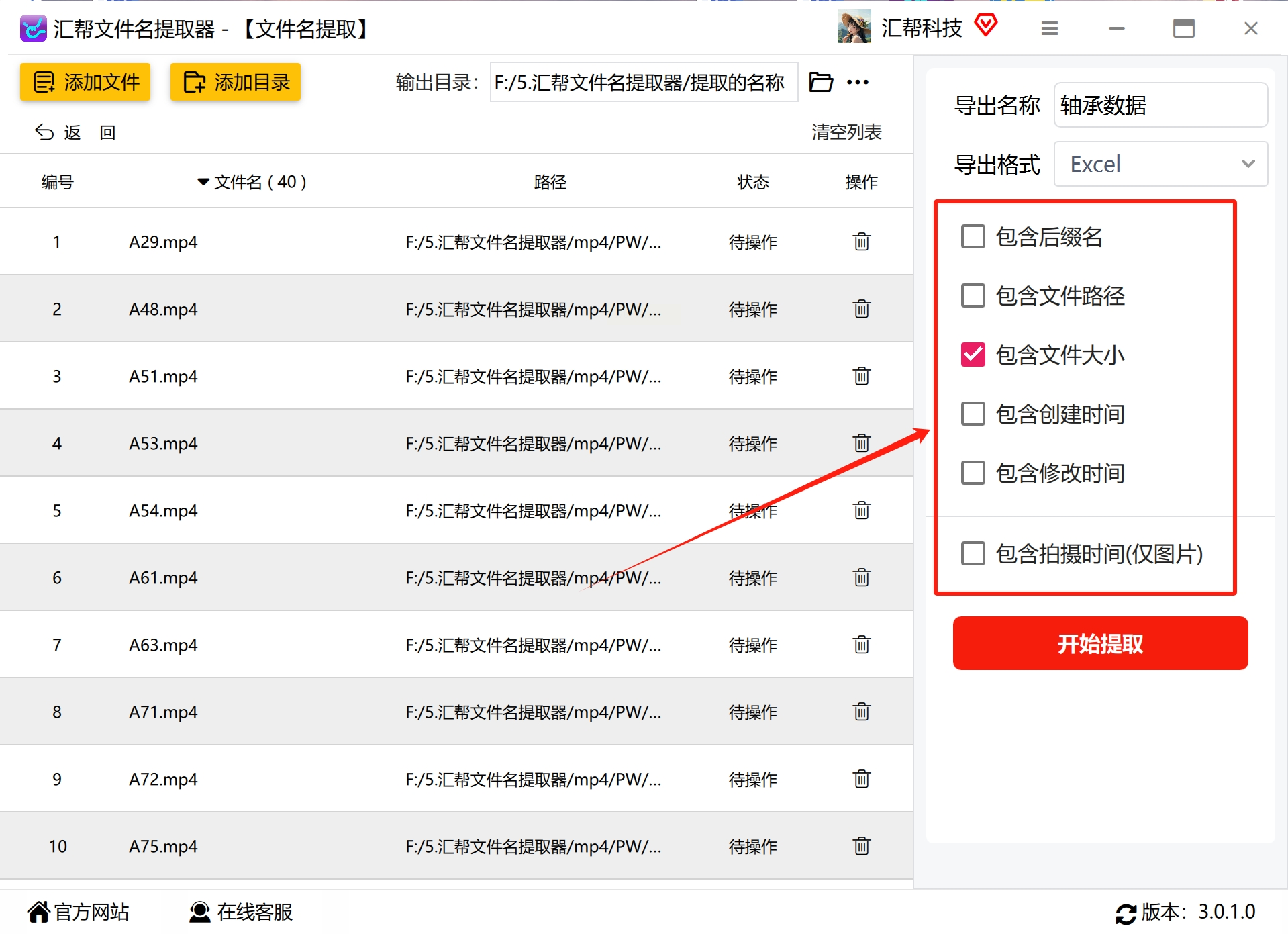
Task: Click the version refresh icon
Action: (x=1125, y=913)
